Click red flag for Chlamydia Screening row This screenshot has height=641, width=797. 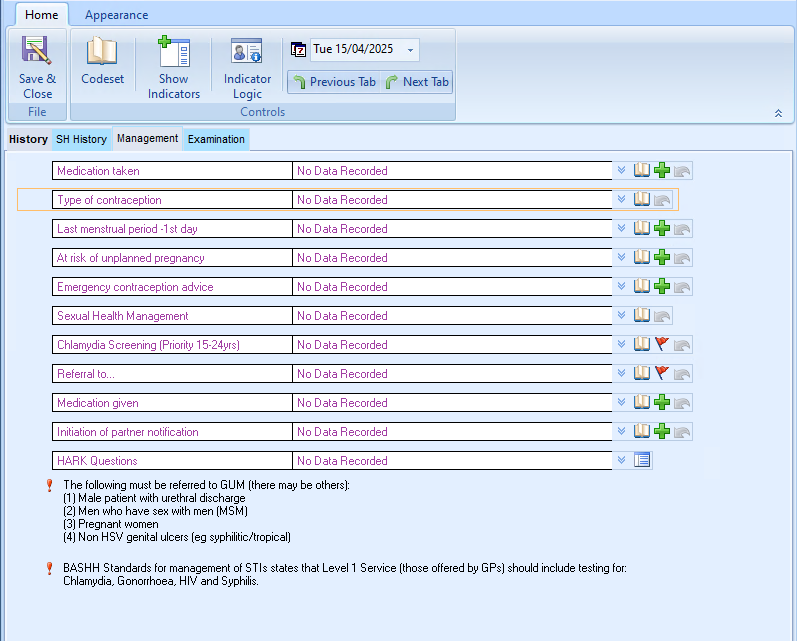pos(662,344)
